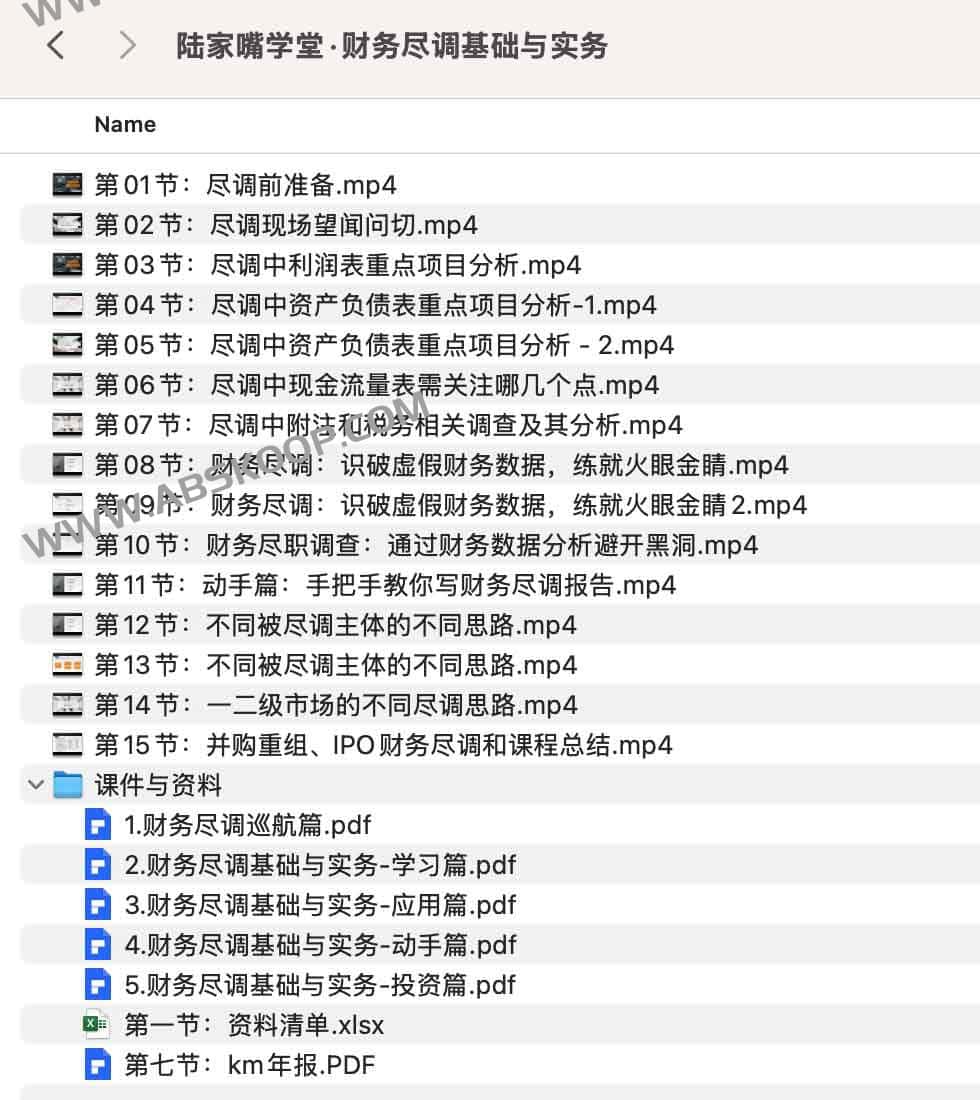Click window title 陆家嘴学堂·财务尽调基础与实务
This screenshot has height=1100, width=980.
point(391,46)
